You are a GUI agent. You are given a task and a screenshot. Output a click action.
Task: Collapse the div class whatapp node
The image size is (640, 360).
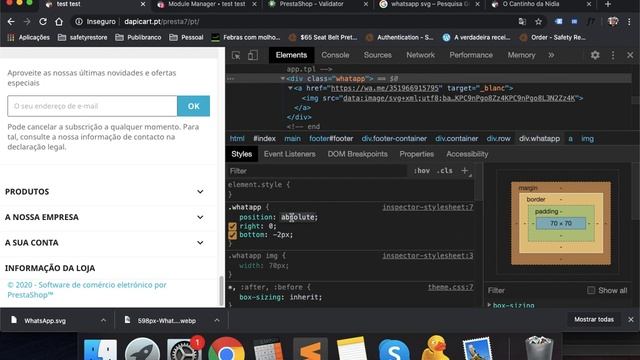tap(282, 78)
